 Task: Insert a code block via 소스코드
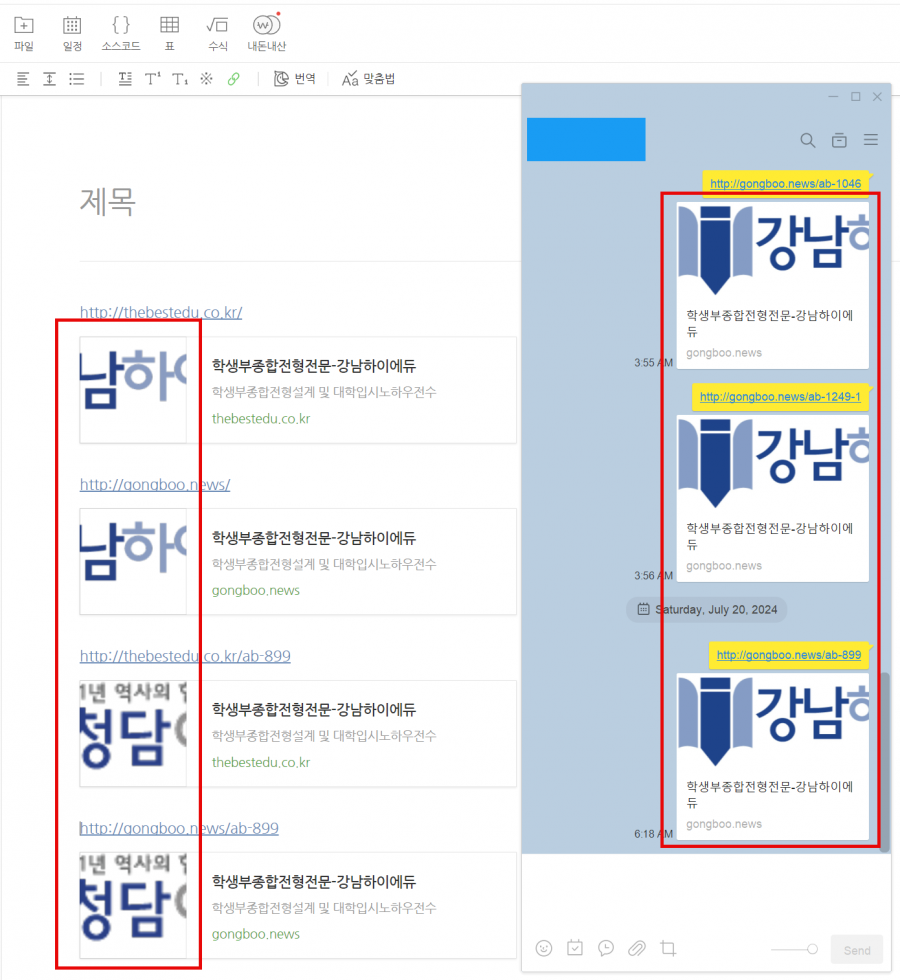point(120,26)
